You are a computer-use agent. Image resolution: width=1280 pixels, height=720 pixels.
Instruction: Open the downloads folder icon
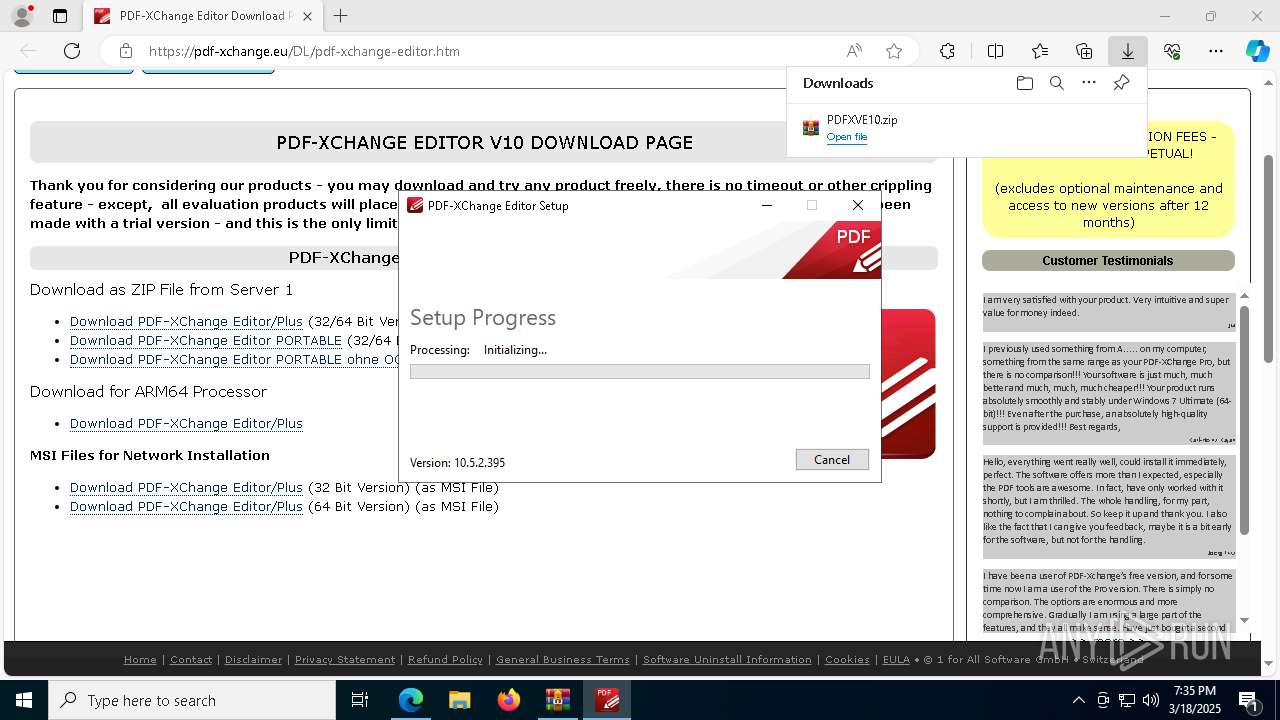pos(1024,83)
